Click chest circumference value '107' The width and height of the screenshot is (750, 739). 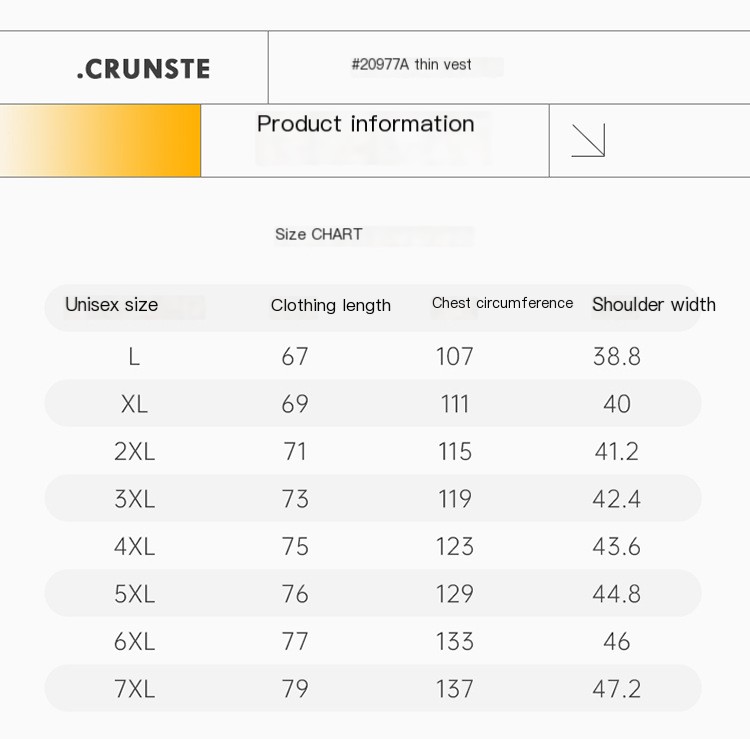[x=454, y=356]
